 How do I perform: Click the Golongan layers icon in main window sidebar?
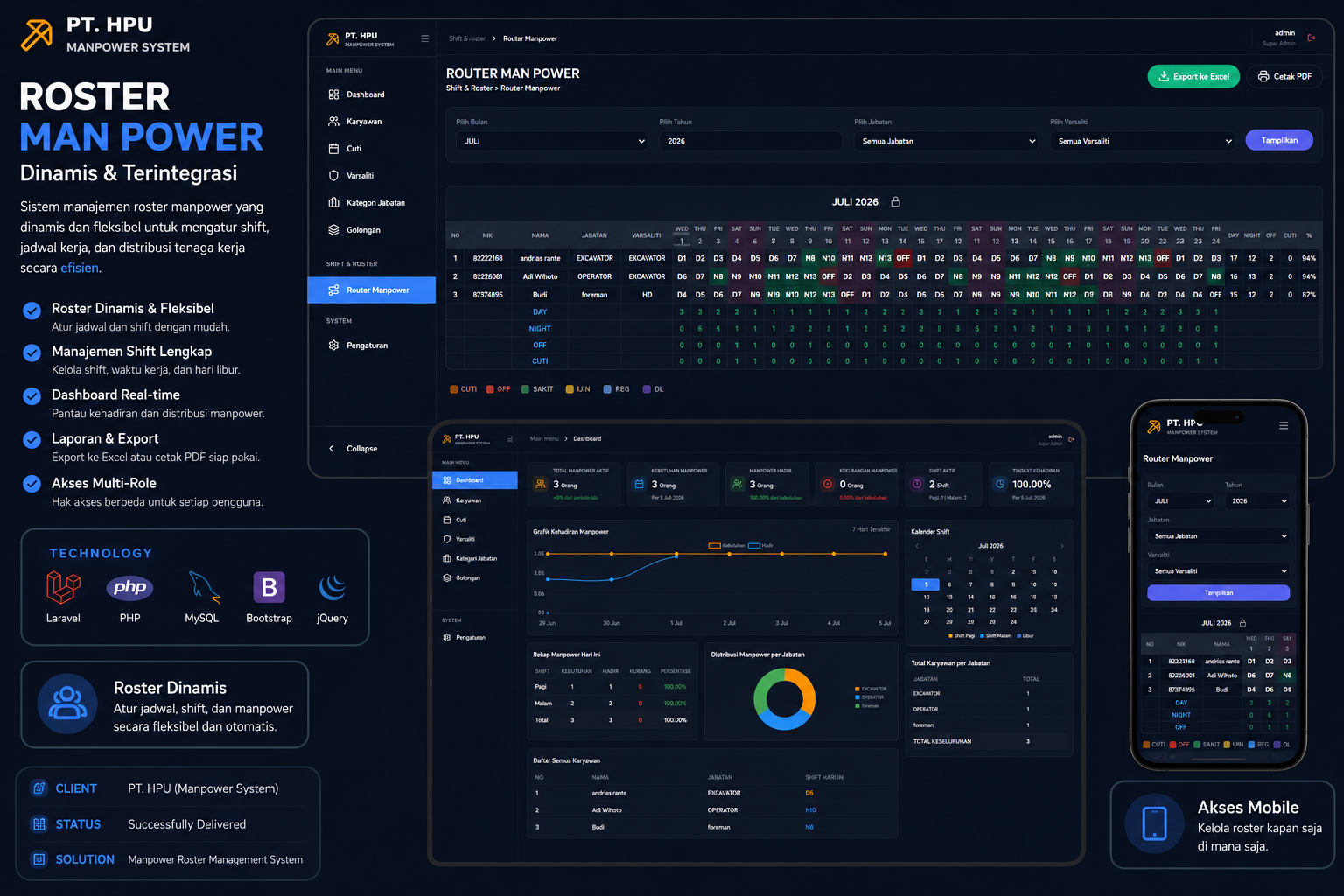[333, 230]
